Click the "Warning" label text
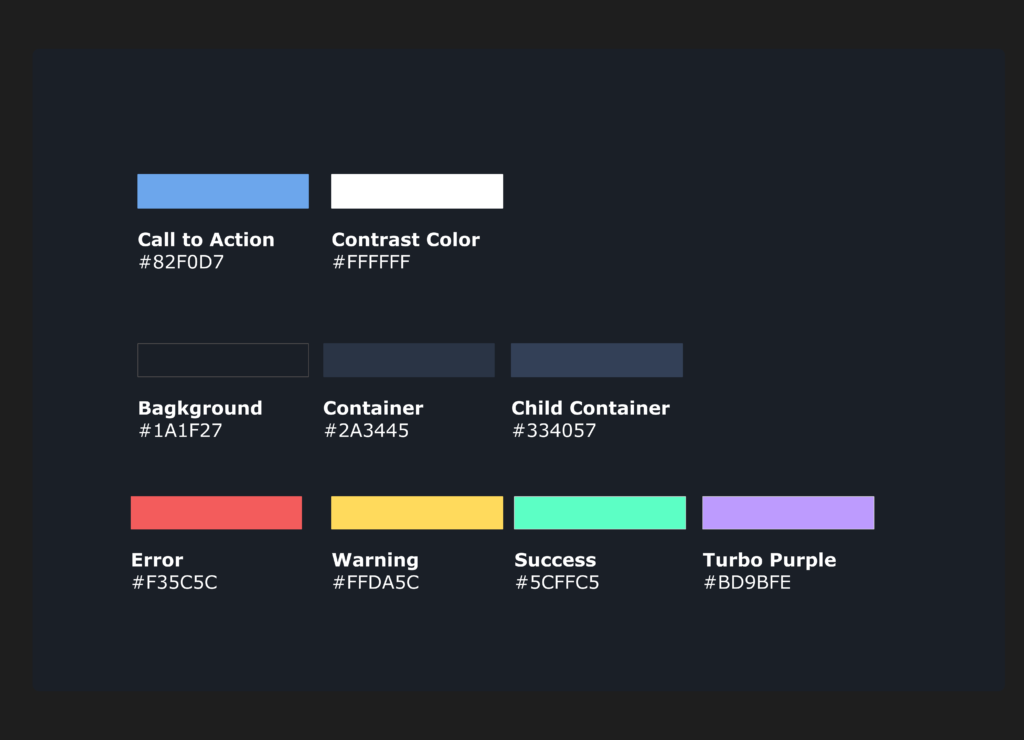1024x740 pixels. pyautogui.click(x=375, y=560)
